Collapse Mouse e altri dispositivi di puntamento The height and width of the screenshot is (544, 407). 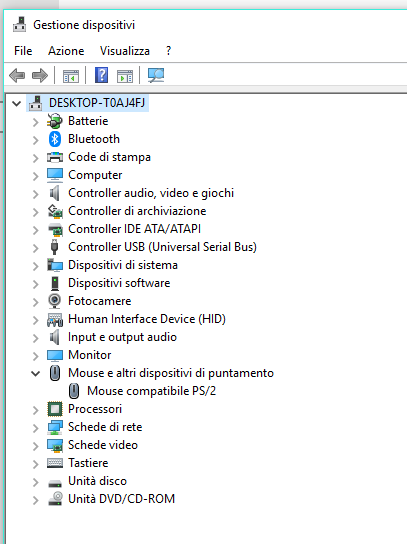click(x=35, y=374)
